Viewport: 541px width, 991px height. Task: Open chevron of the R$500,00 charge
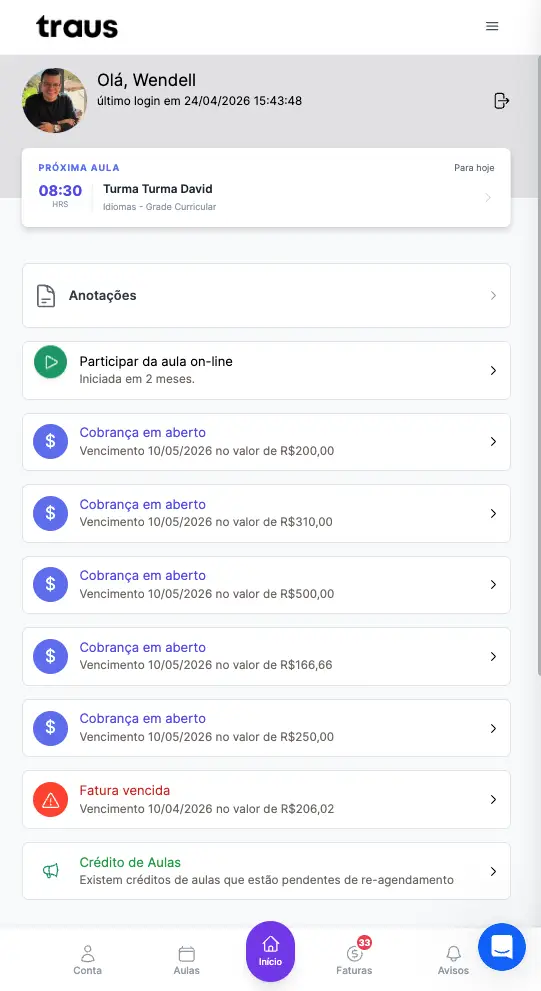(x=493, y=585)
